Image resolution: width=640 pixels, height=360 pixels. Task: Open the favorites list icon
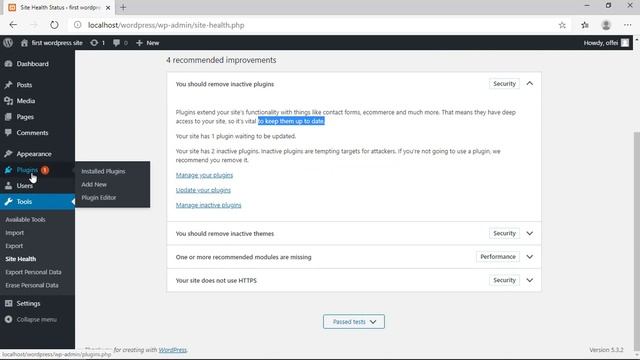(584, 25)
